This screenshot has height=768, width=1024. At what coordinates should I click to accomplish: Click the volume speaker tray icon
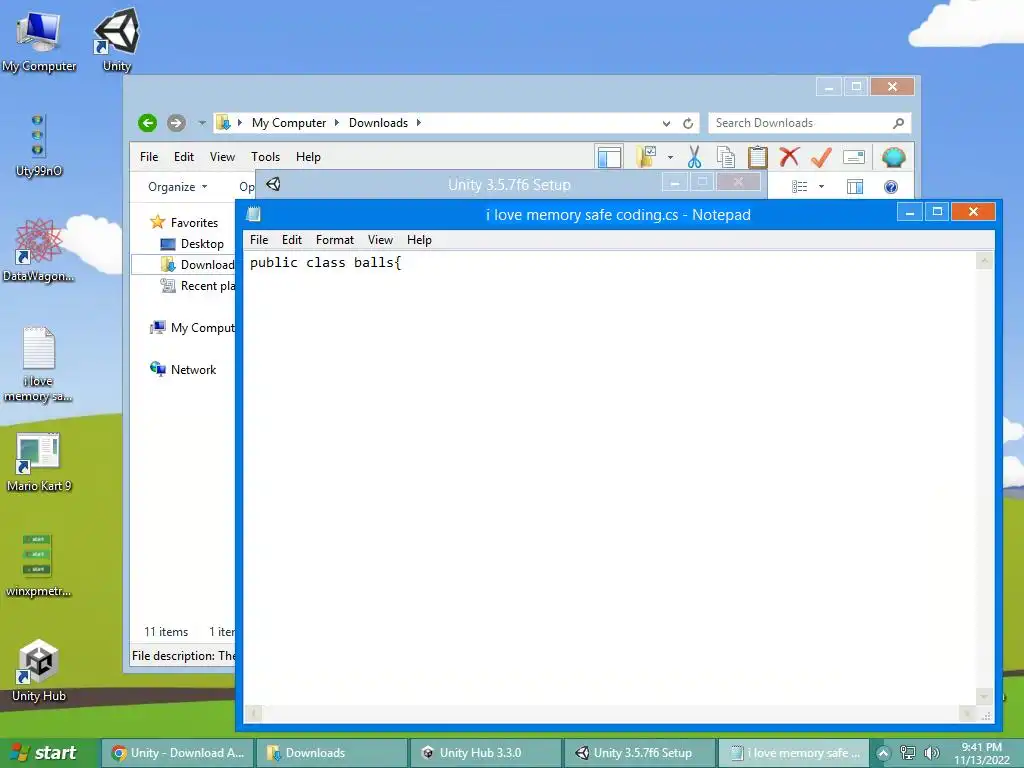[x=932, y=753]
